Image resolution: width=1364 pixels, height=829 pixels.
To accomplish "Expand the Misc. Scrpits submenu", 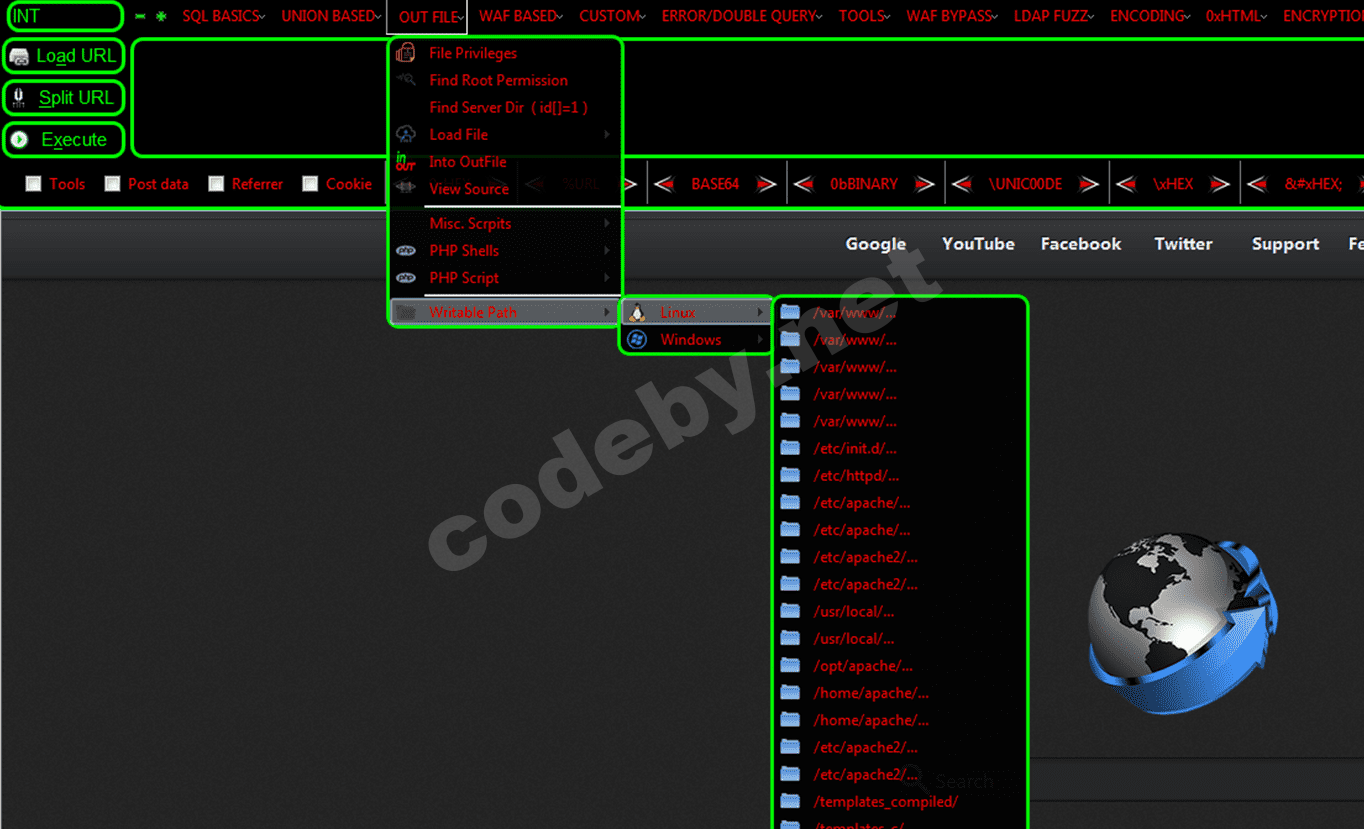I will (x=505, y=224).
